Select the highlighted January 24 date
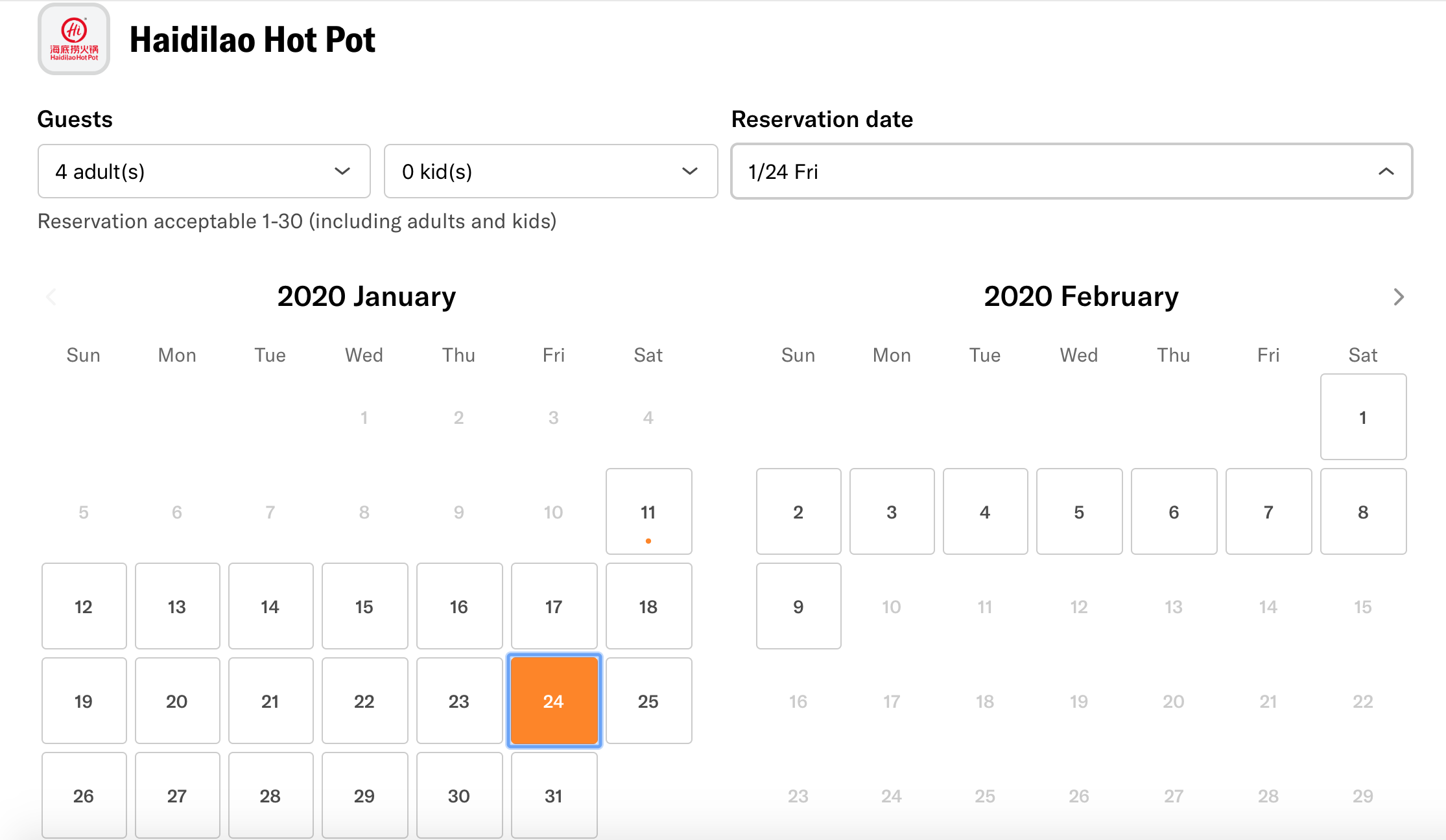Viewport: 1446px width, 840px height. tap(554, 701)
